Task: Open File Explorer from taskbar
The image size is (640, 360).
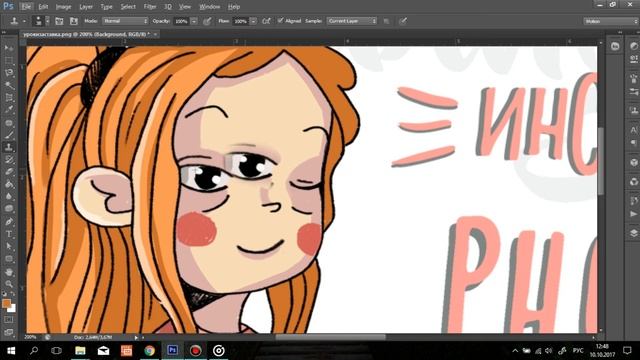Action: coord(80,351)
